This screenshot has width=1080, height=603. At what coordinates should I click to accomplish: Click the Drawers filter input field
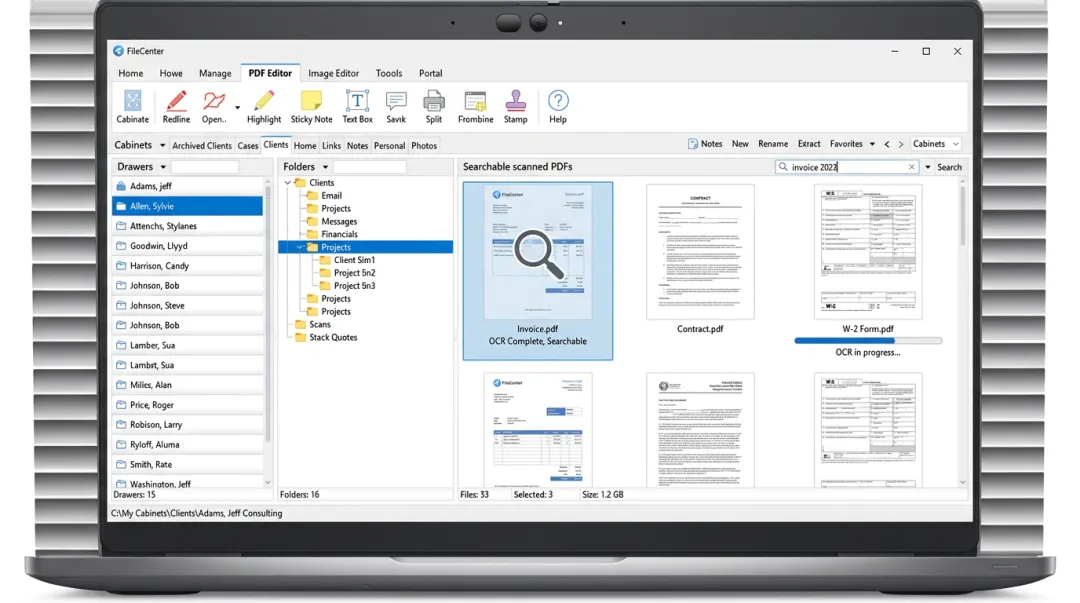pos(205,167)
